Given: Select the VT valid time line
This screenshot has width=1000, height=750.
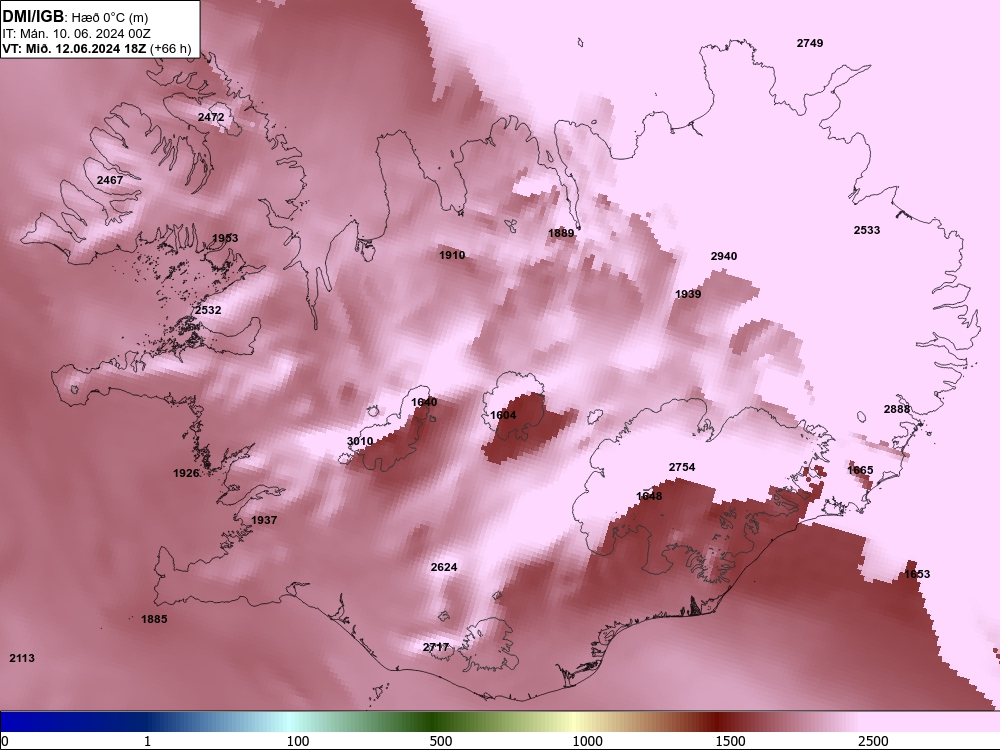Looking at the screenshot, I should 97,48.
